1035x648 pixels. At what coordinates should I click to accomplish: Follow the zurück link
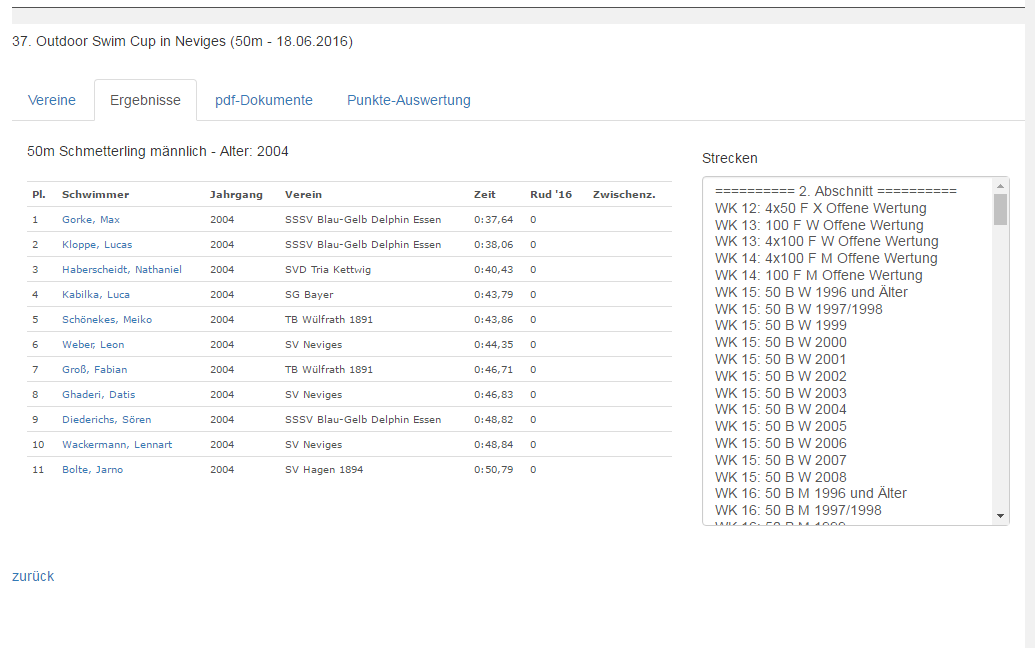tap(33, 576)
